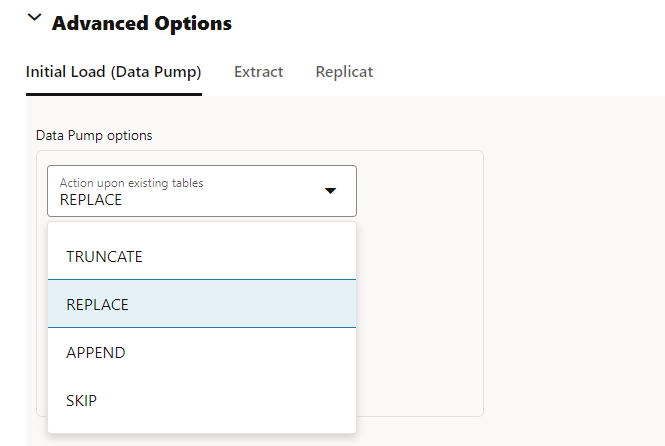Click the Action upon existing tables combo box
This screenshot has height=446, width=665.
tap(201, 191)
